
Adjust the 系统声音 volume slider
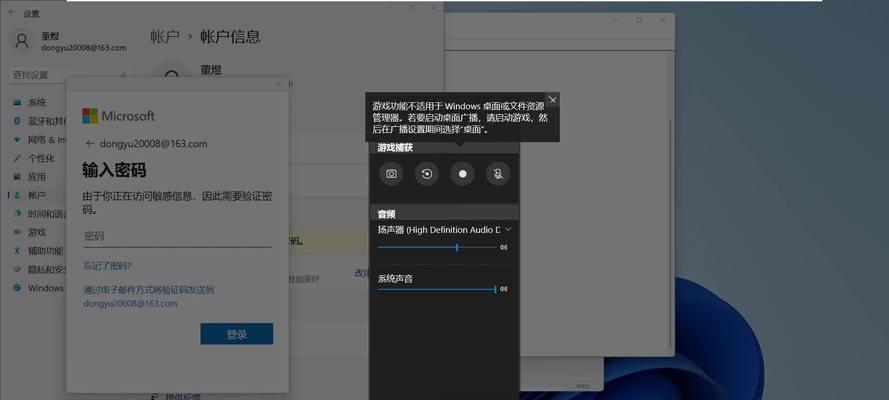point(437,289)
